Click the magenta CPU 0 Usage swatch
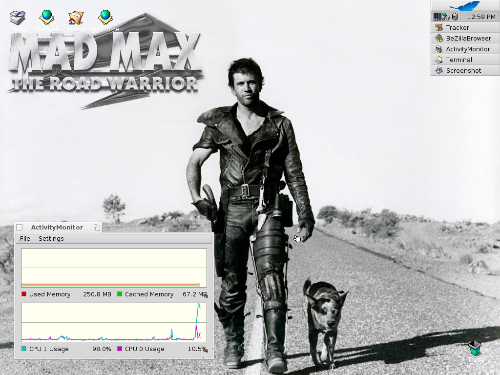 pos(120,349)
